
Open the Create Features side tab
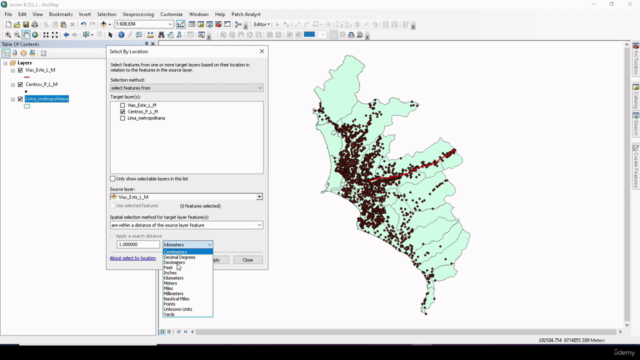tap(636, 166)
